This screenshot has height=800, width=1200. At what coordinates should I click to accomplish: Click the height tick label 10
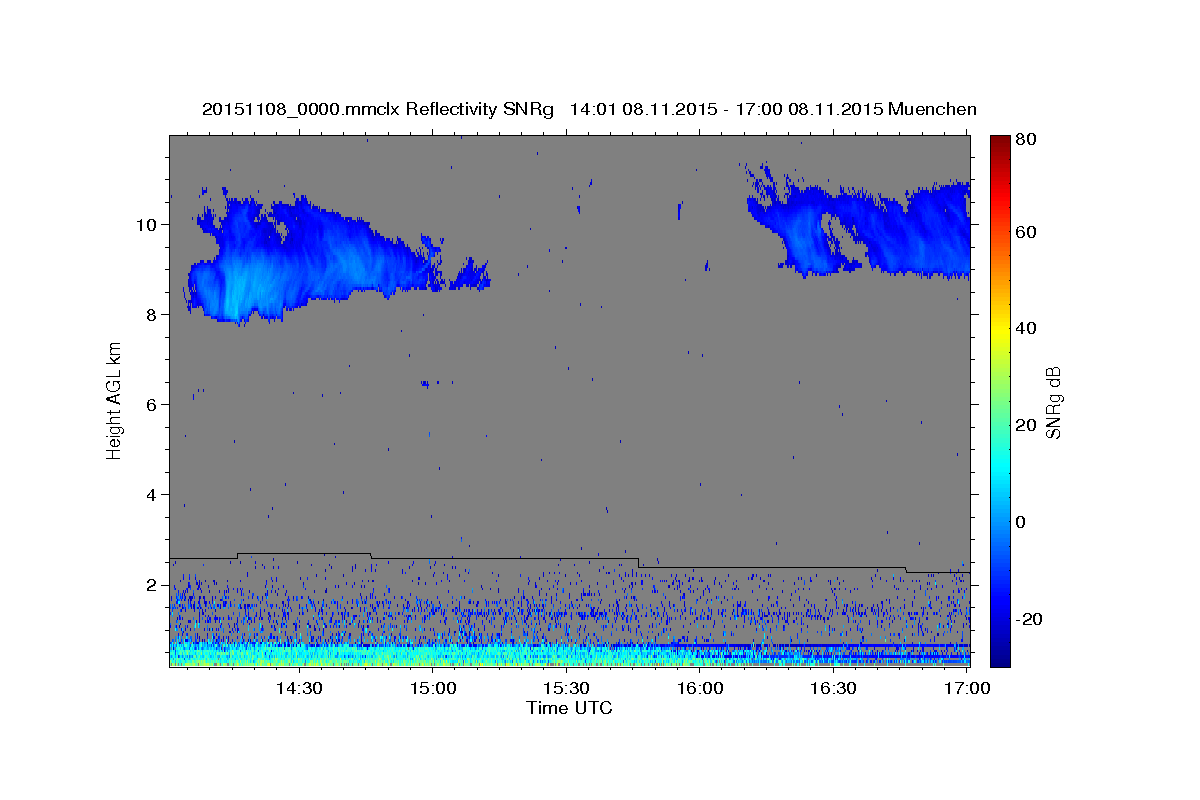[148, 224]
